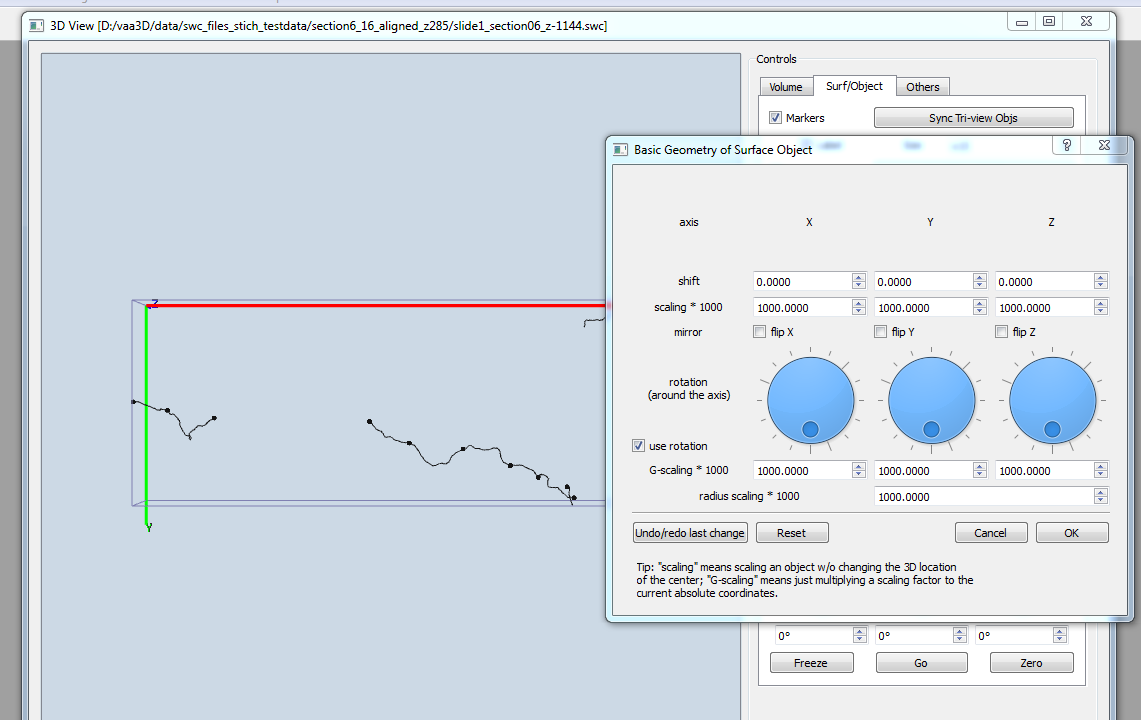Toggle the Markers checkbox

pyautogui.click(x=775, y=118)
